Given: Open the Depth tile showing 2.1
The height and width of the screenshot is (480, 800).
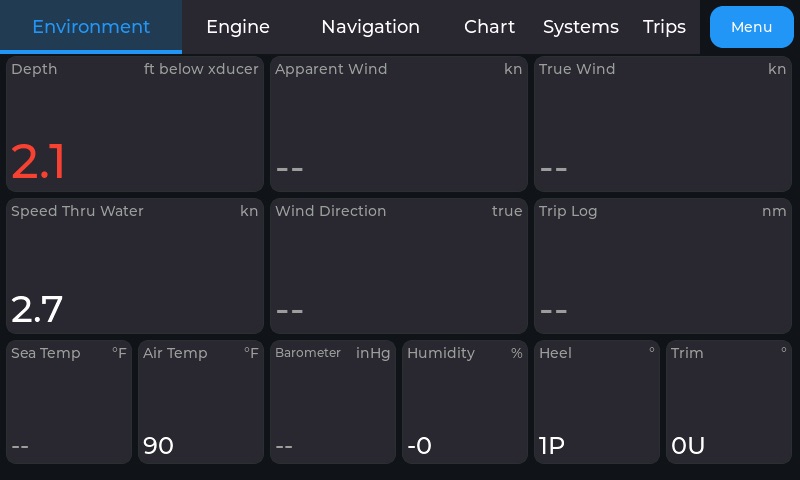Looking at the screenshot, I should [135, 124].
